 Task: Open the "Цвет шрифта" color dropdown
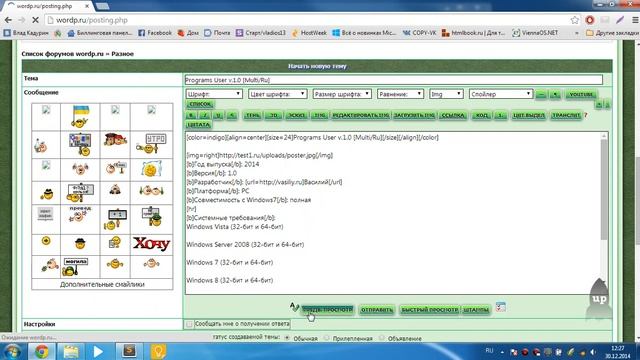278,94
